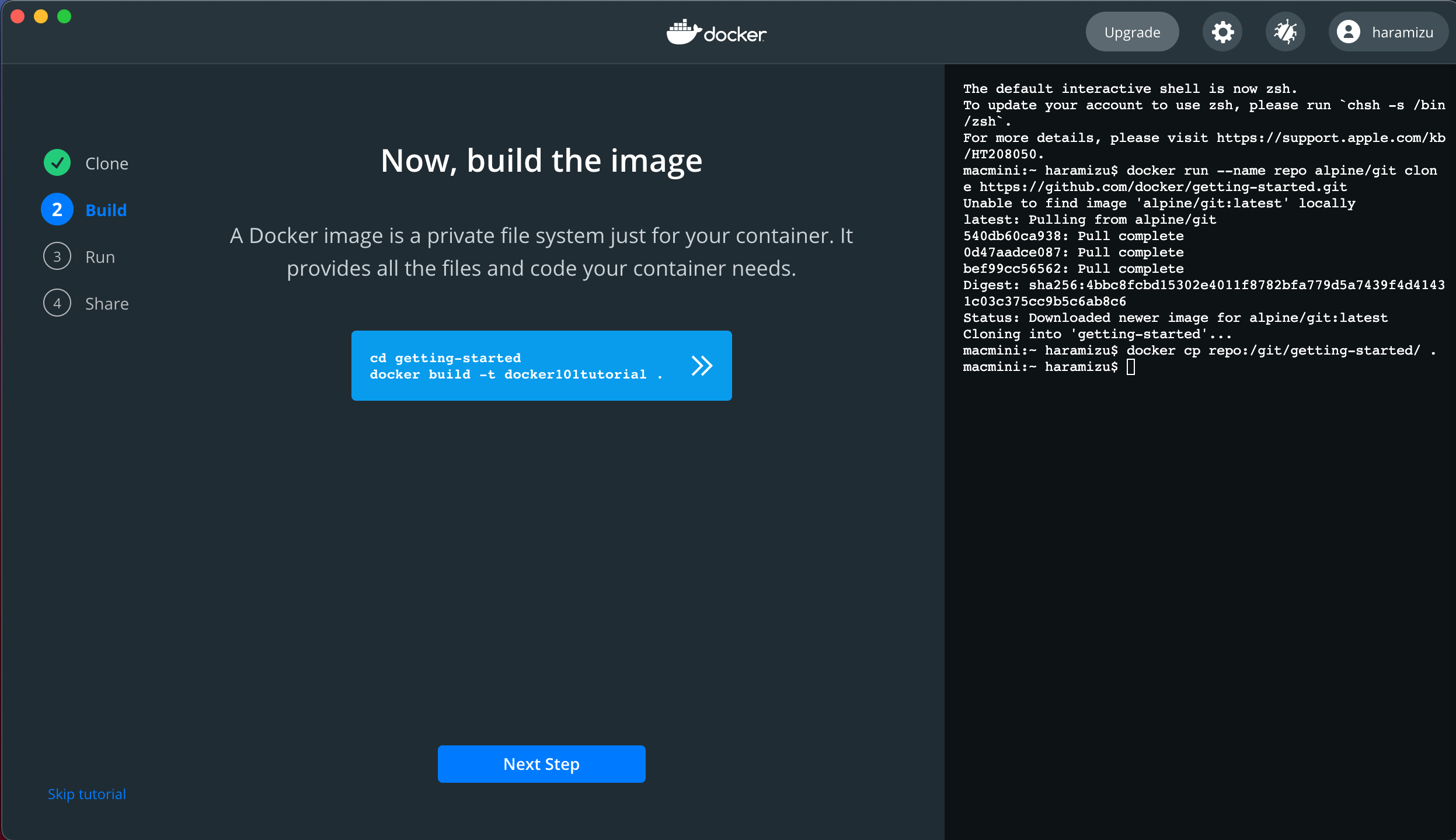Expand the command copy chevron
The width and height of the screenshot is (1456, 840).
pos(704,366)
